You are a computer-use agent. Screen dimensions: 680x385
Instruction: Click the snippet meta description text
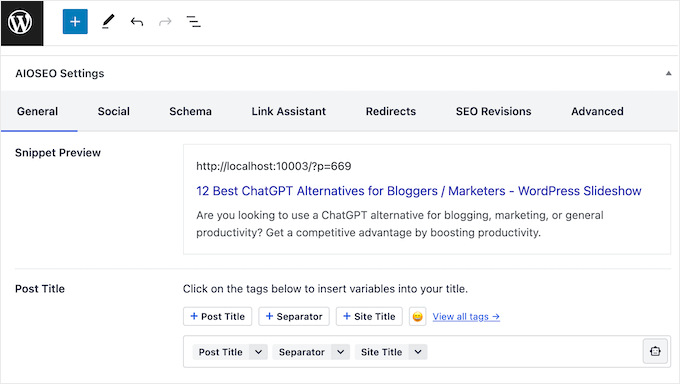point(399,224)
